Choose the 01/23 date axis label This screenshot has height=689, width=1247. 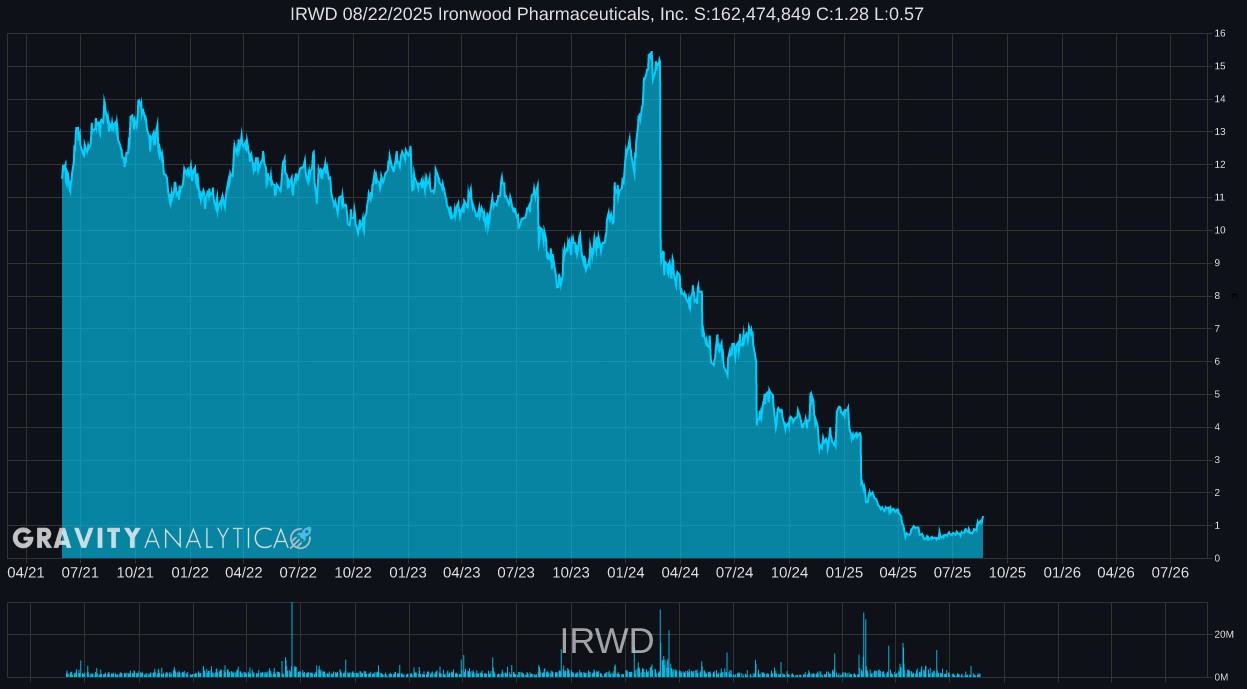click(x=407, y=572)
